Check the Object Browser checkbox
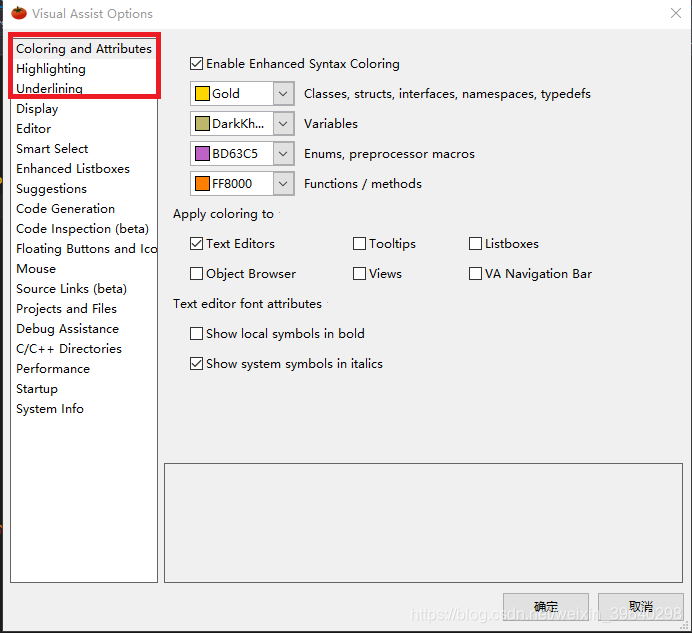692x633 pixels. pyautogui.click(x=196, y=274)
